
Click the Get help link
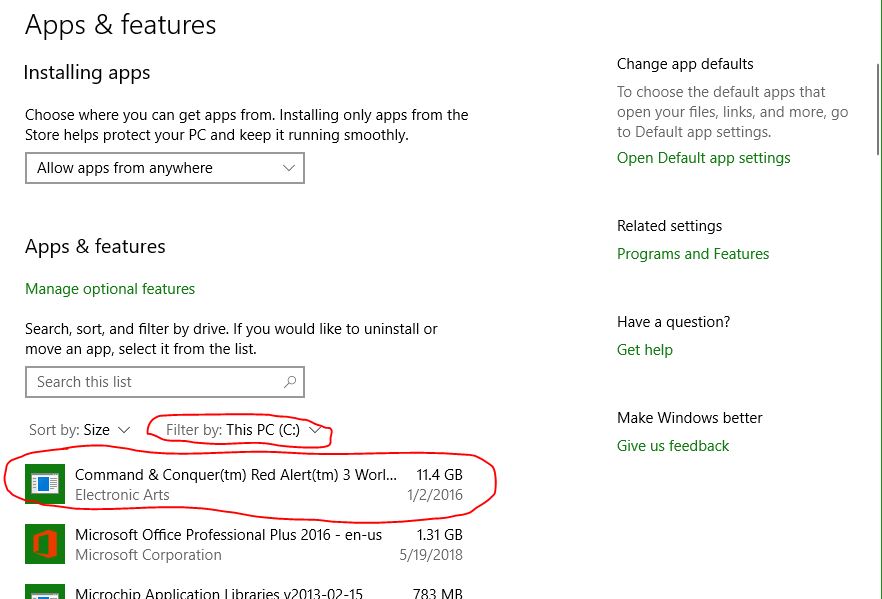645,350
